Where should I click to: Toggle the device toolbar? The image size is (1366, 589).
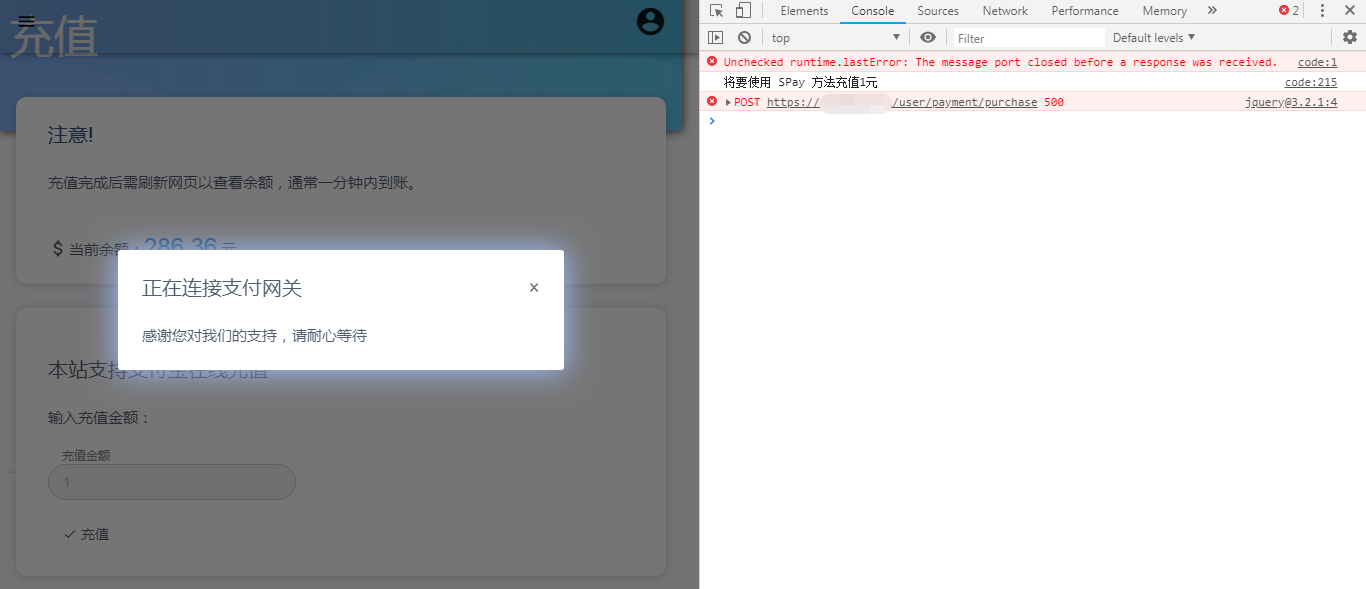coord(740,10)
